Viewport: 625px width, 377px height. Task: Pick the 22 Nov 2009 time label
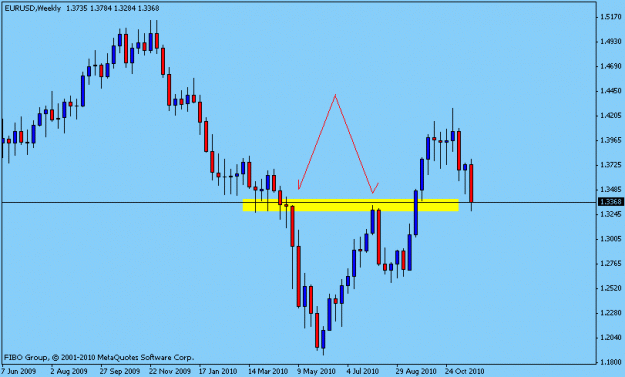pos(170,371)
